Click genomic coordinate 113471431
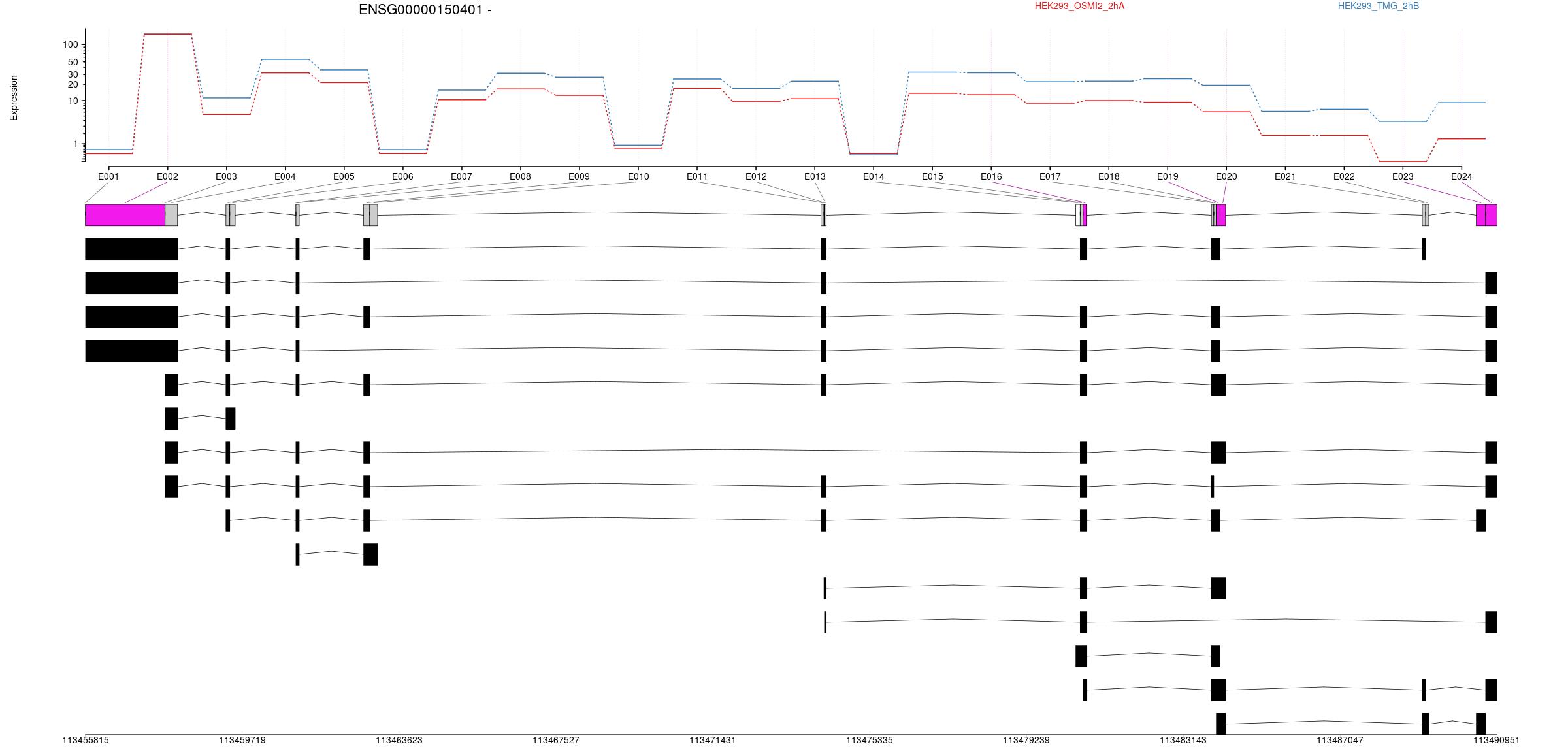The image size is (1568, 751). 713,740
